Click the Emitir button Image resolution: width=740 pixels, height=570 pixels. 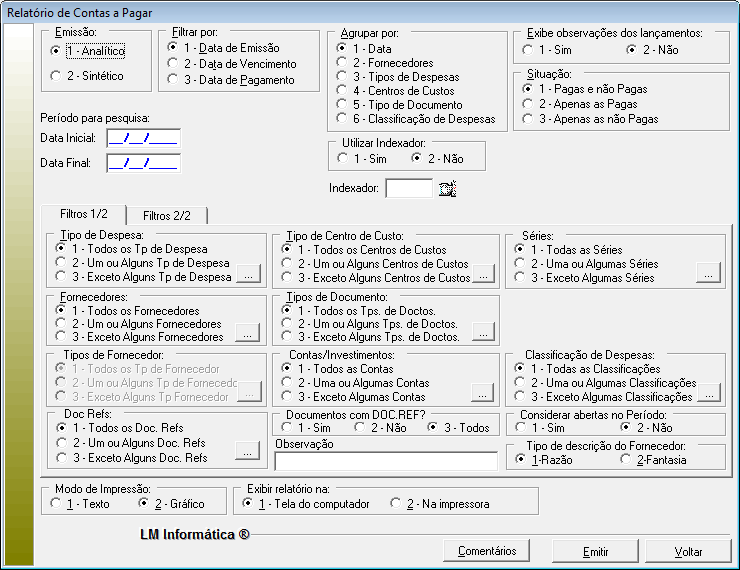(x=596, y=551)
